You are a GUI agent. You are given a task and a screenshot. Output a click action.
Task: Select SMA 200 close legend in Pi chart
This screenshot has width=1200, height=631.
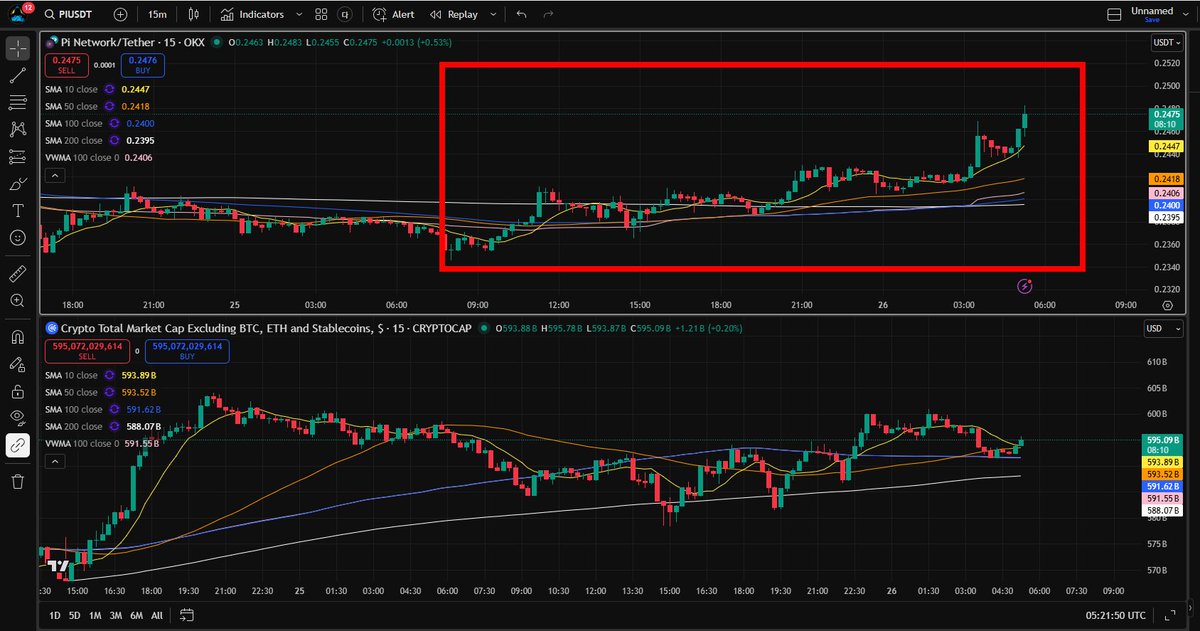[74, 140]
